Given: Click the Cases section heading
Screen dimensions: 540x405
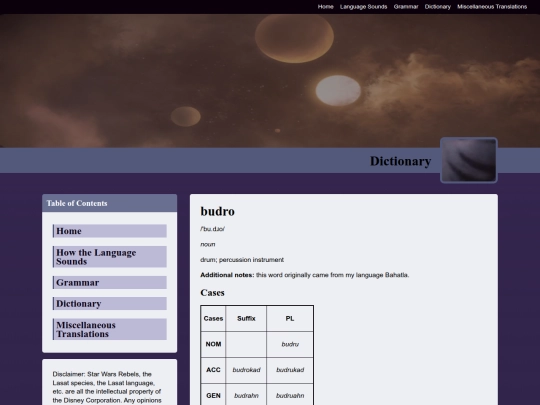Looking at the screenshot, I should pos(212,293).
